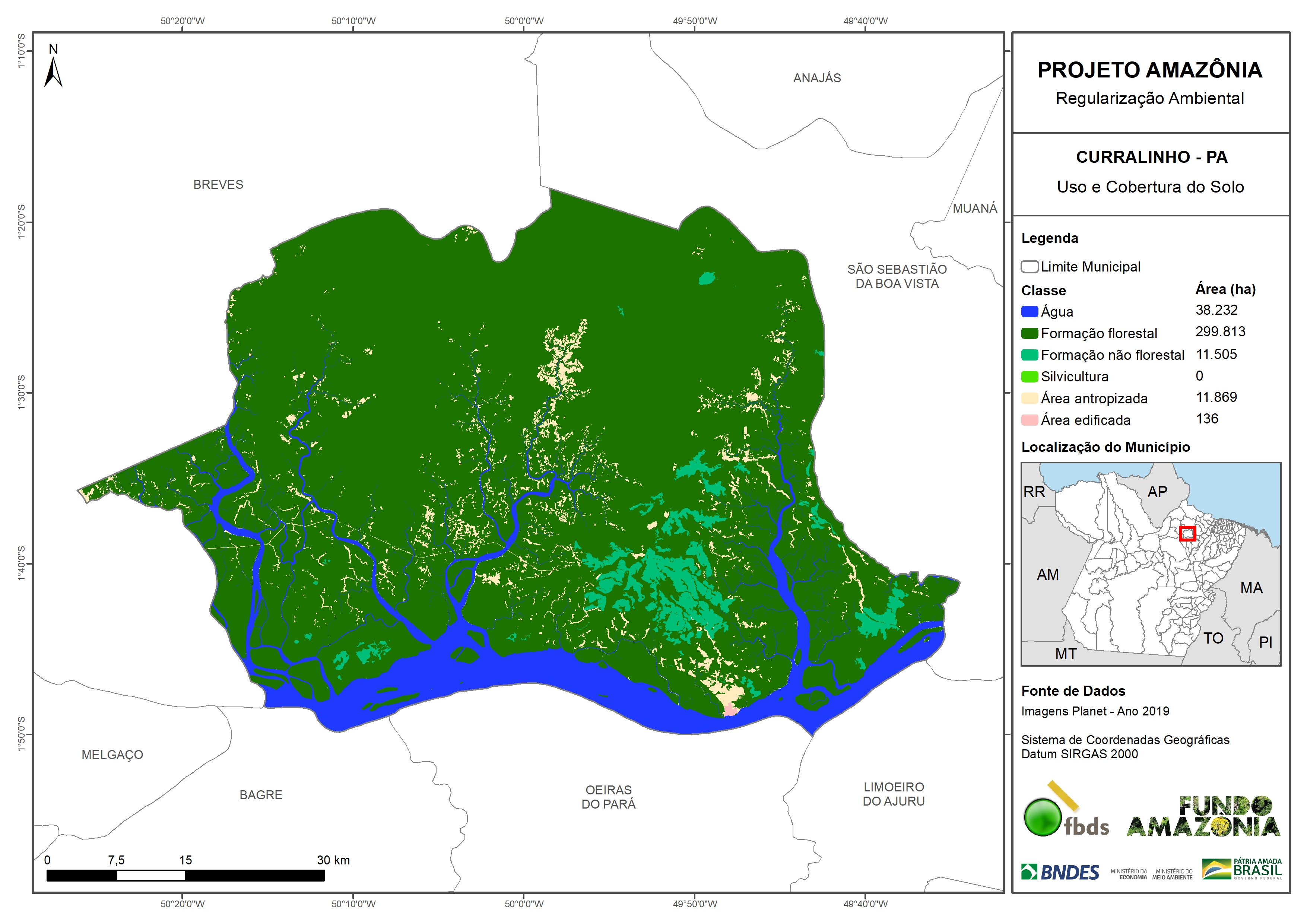This screenshot has height=924, width=1307.
Task: Click the Formação florestal dark green swatch
Action: click(1029, 333)
